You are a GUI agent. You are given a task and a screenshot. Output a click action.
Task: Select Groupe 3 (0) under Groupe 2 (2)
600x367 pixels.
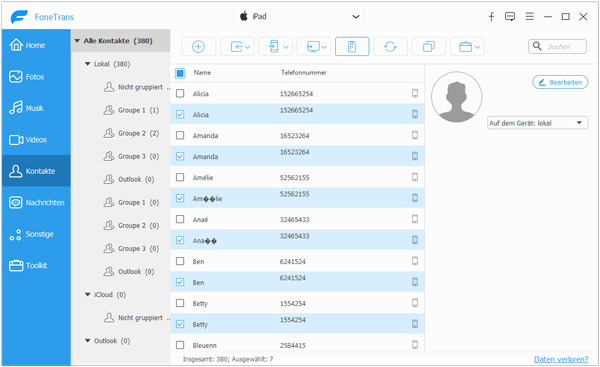click(132, 156)
